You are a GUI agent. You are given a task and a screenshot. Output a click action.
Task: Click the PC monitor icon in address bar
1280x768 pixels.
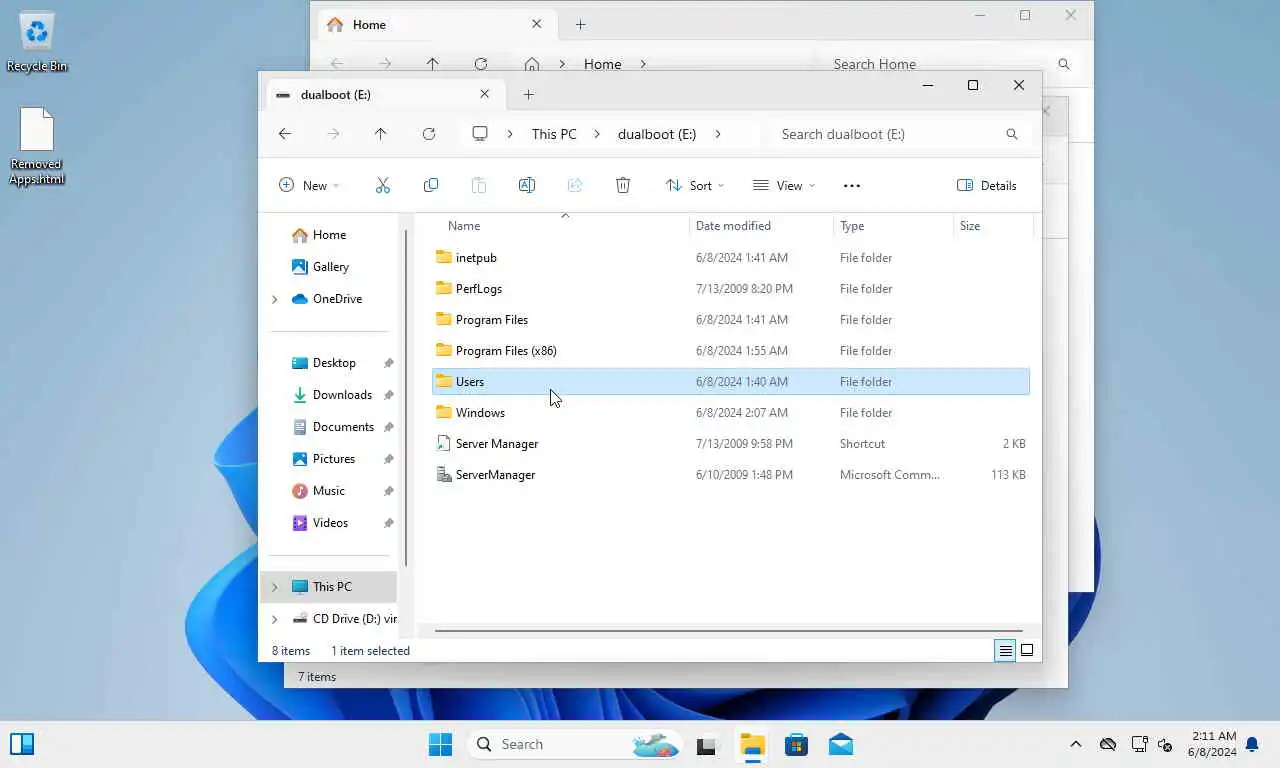pyautogui.click(x=480, y=134)
